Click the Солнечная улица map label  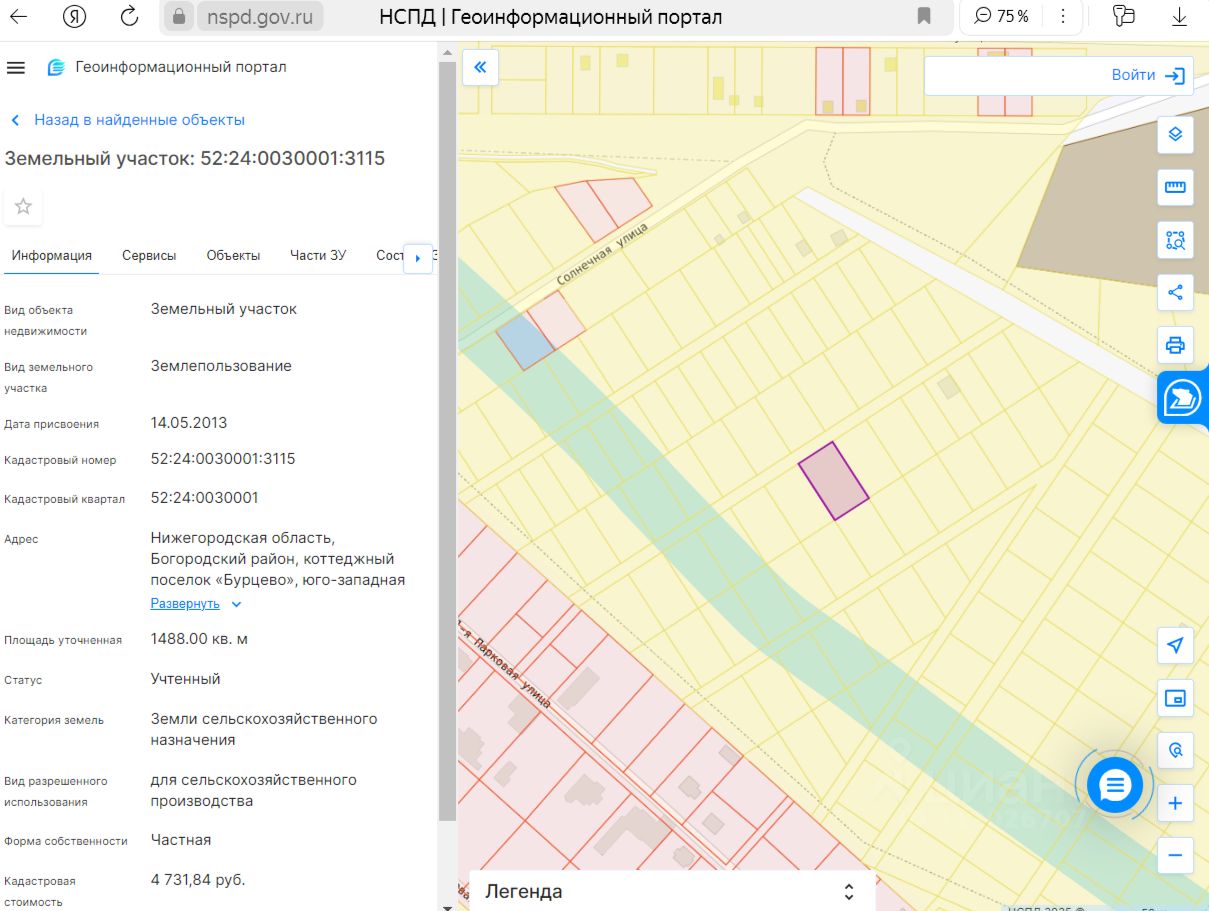click(602, 254)
